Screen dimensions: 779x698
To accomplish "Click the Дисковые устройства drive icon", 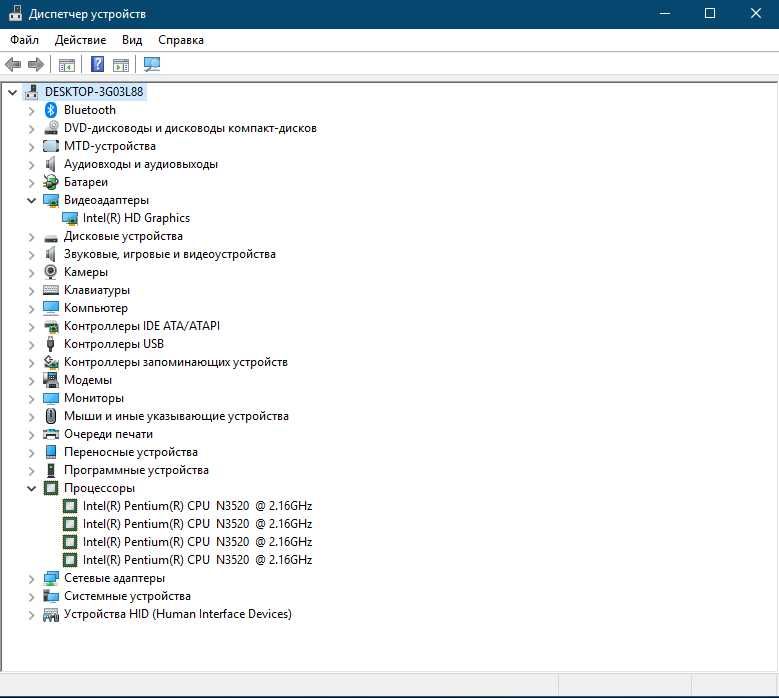I will coord(51,238).
